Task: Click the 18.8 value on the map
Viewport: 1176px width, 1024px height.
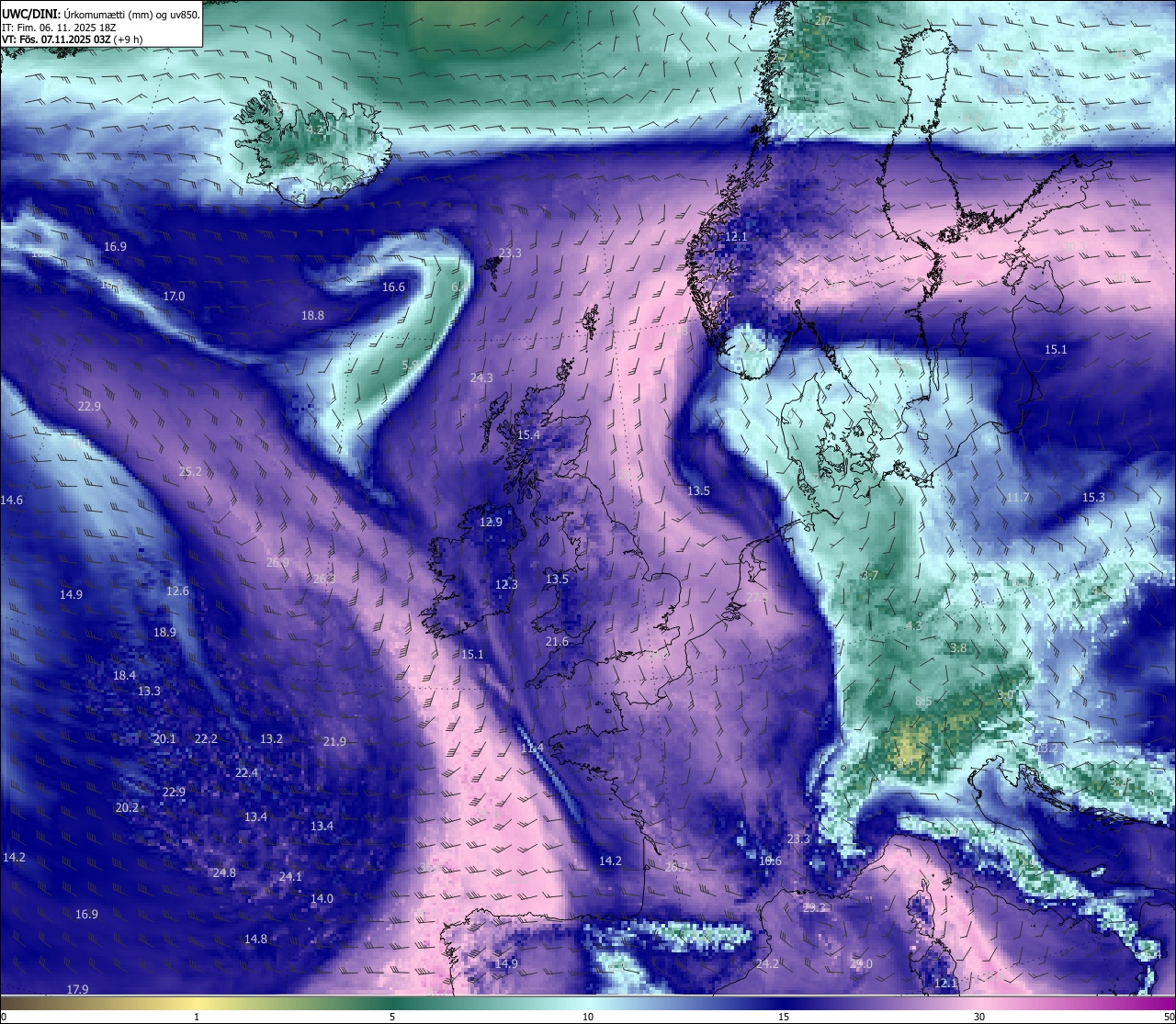Action: pos(312,316)
